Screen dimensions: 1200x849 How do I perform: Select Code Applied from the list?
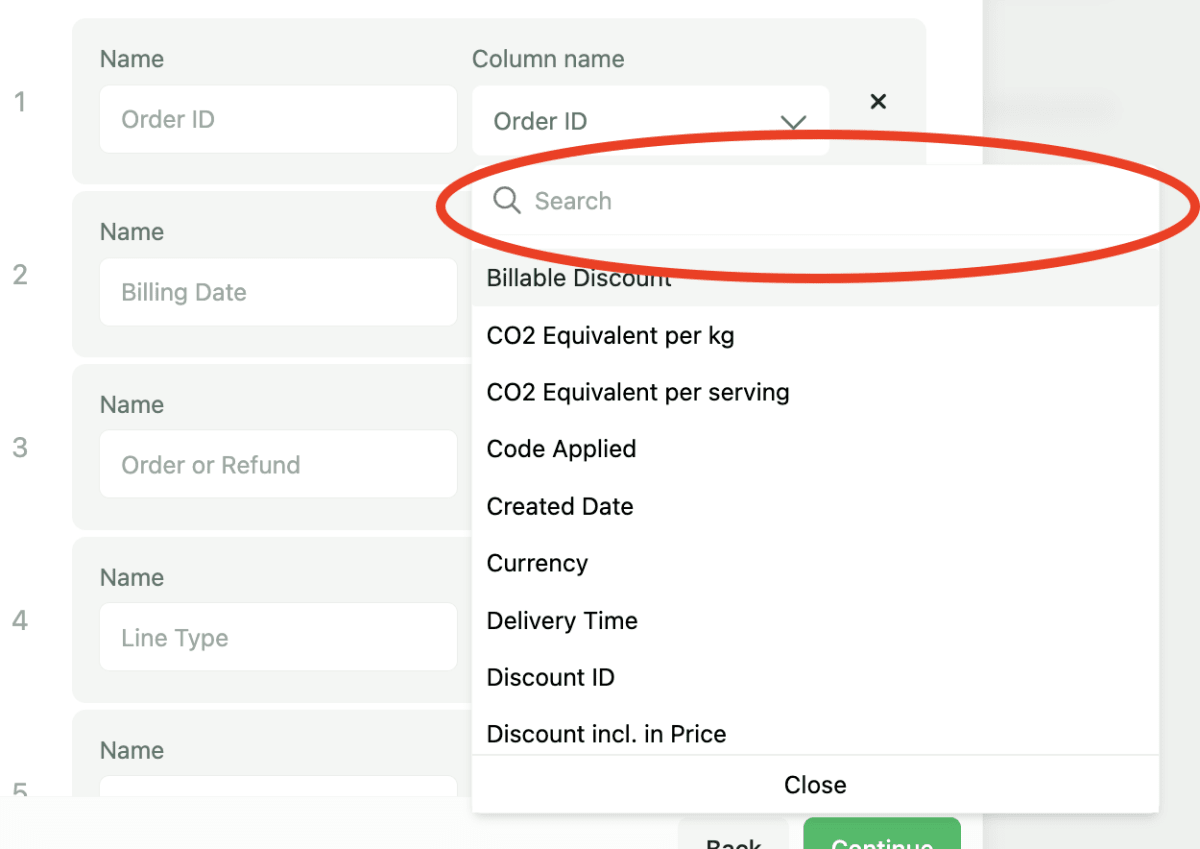561,449
